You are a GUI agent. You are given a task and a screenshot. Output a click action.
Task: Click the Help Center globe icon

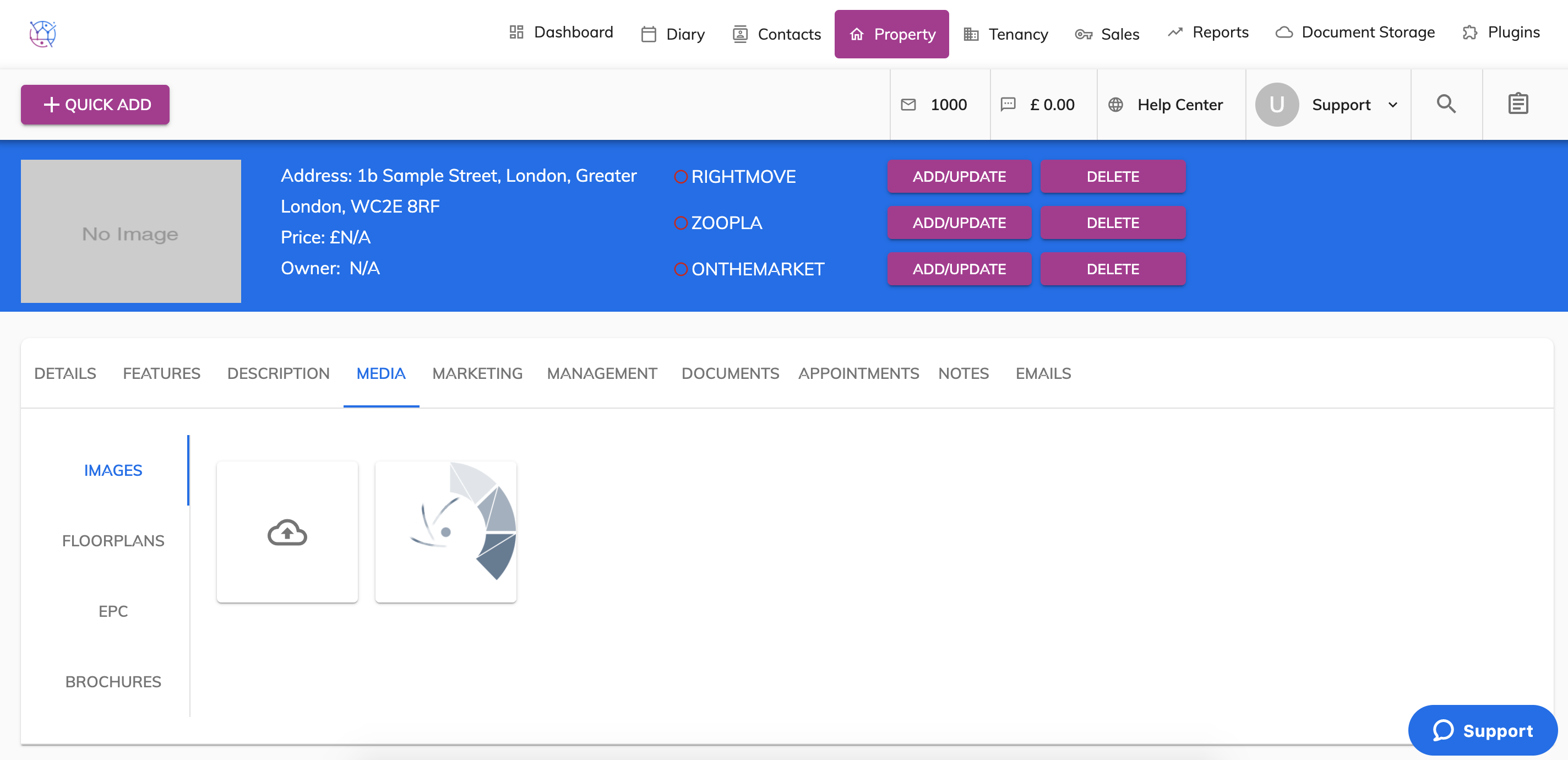1115,105
